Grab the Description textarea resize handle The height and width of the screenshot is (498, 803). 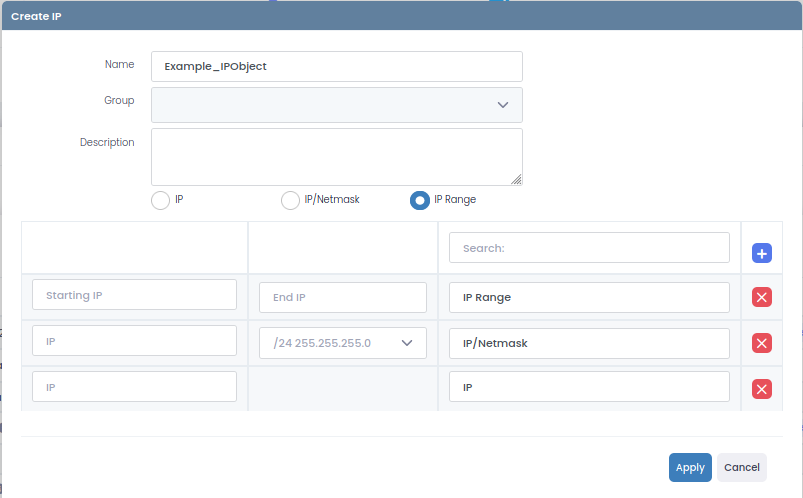coord(516,180)
